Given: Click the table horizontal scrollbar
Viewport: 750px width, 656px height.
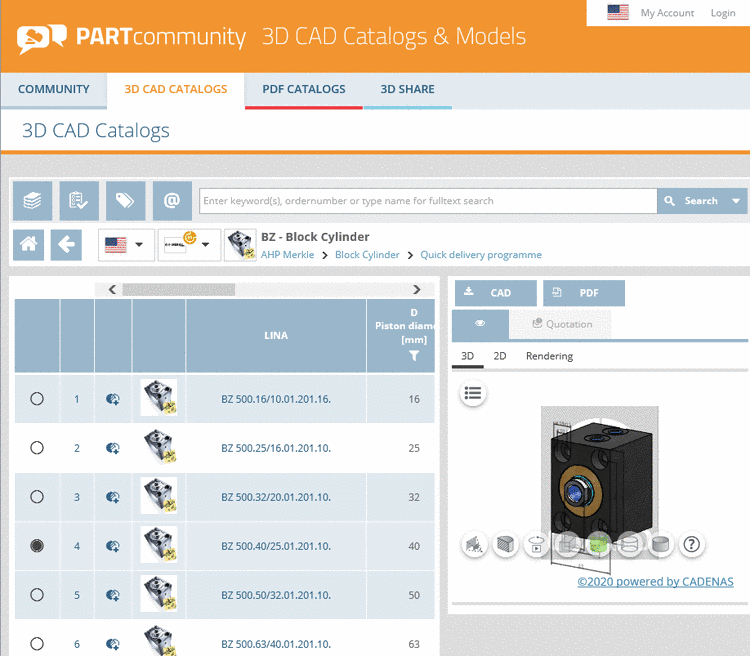Looking at the screenshot, I should coord(178,289).
